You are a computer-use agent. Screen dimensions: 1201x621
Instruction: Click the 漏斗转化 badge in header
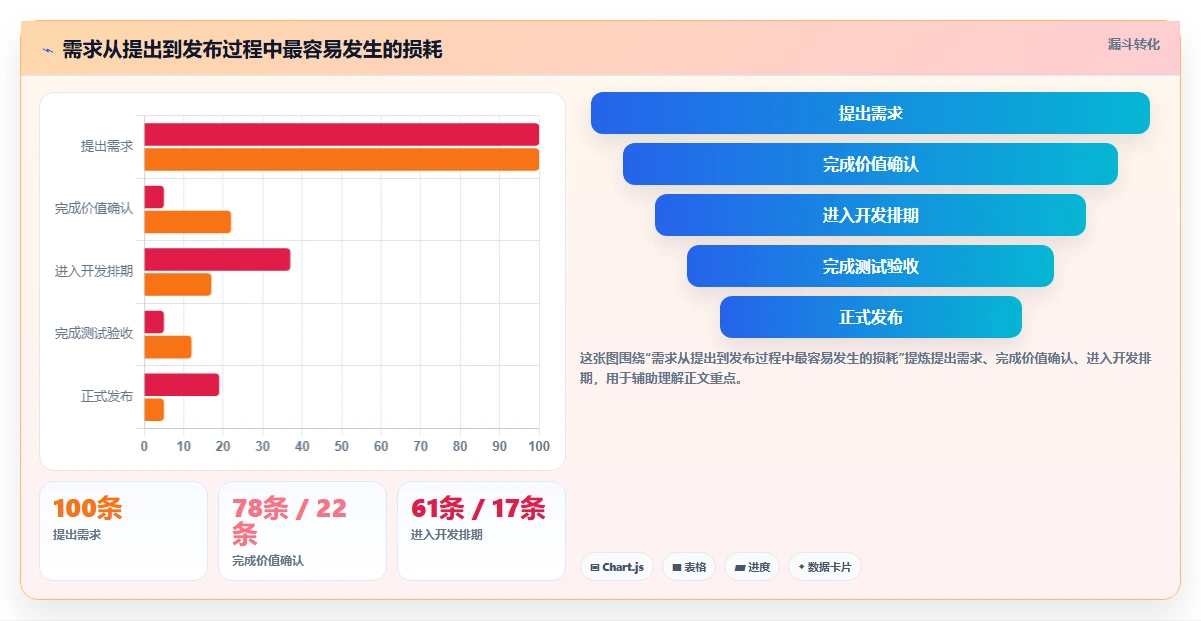coord(1134,45)
